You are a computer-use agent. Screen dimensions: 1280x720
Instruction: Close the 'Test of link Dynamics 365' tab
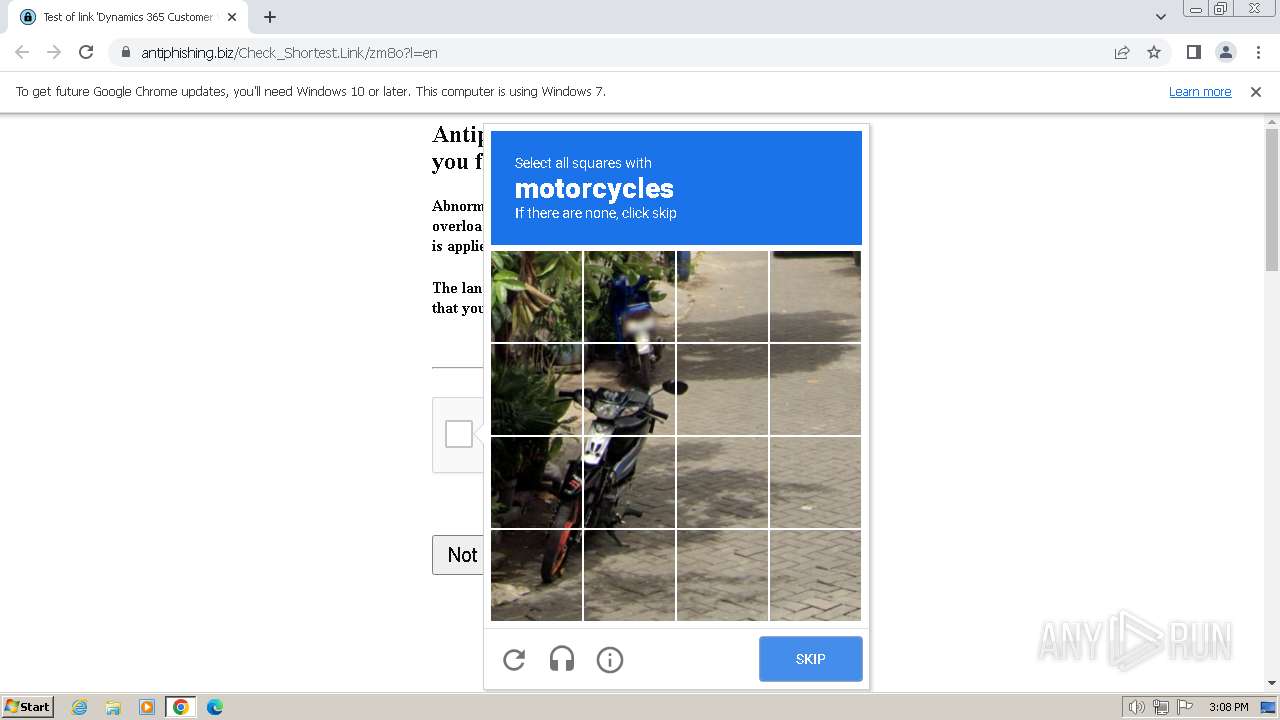231,17
